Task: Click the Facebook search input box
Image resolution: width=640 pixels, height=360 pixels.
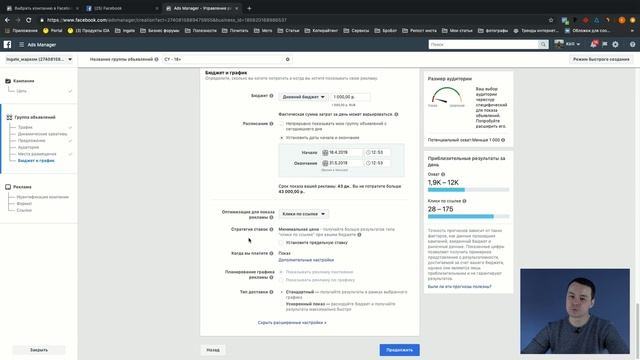Action: click(483, 44)
